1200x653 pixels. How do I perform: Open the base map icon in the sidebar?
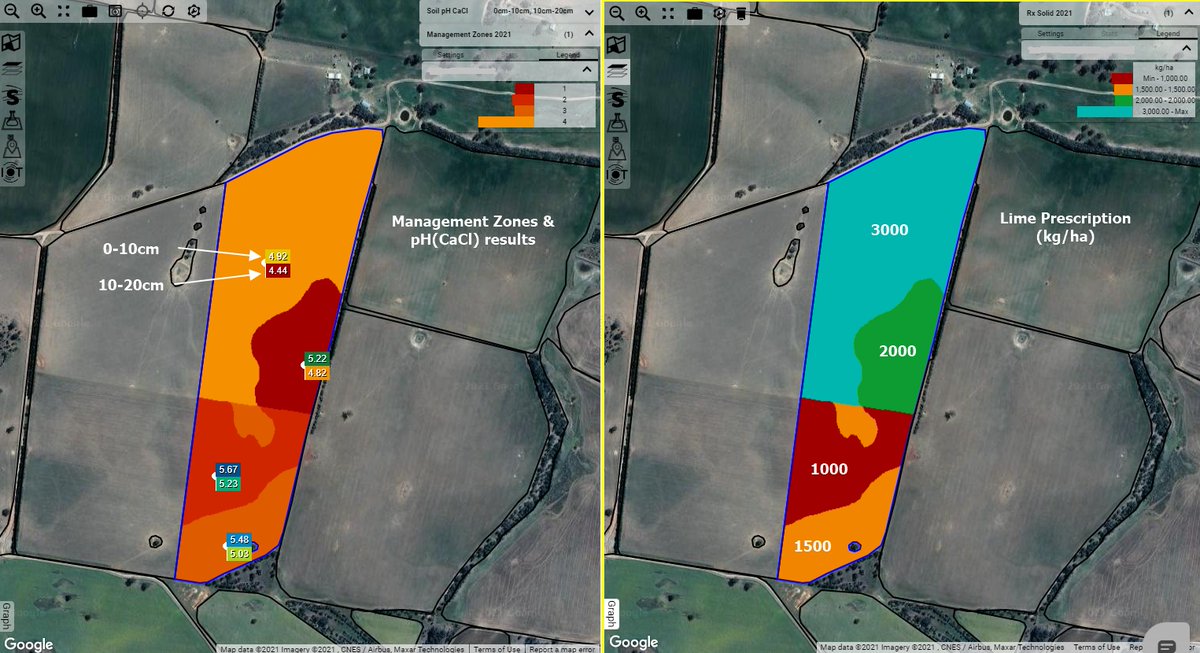pos(12,42)
